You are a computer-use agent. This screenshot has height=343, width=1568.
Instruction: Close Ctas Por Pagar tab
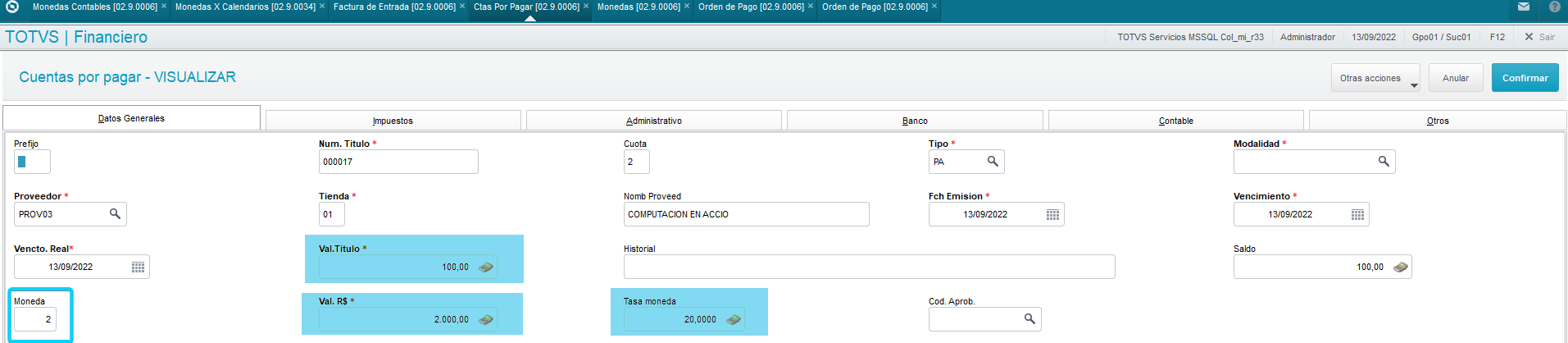click(586, 7)
